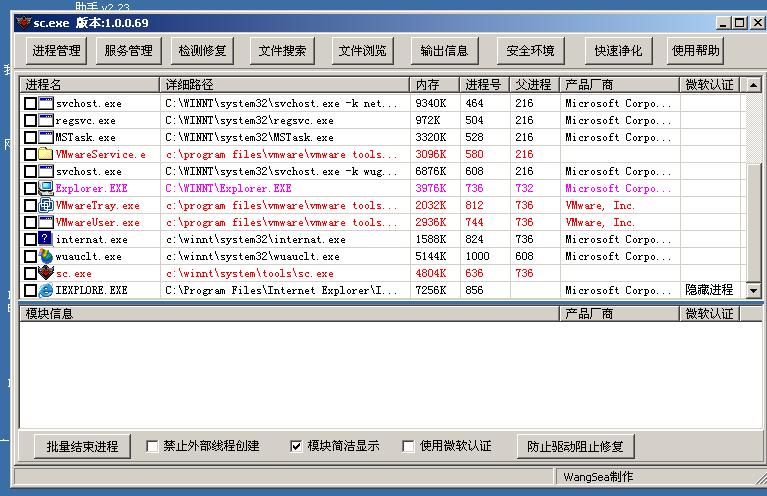Open the 进程管理 tab

click(x=56, y=51)
